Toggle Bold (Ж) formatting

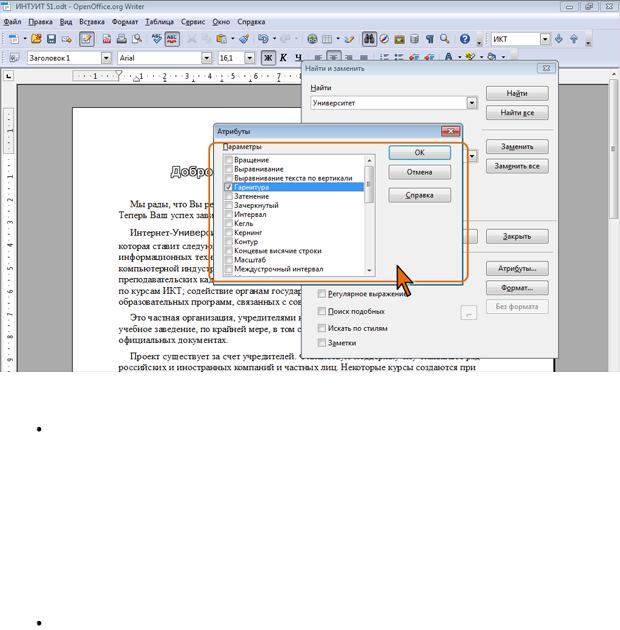(x=268, y=58)
